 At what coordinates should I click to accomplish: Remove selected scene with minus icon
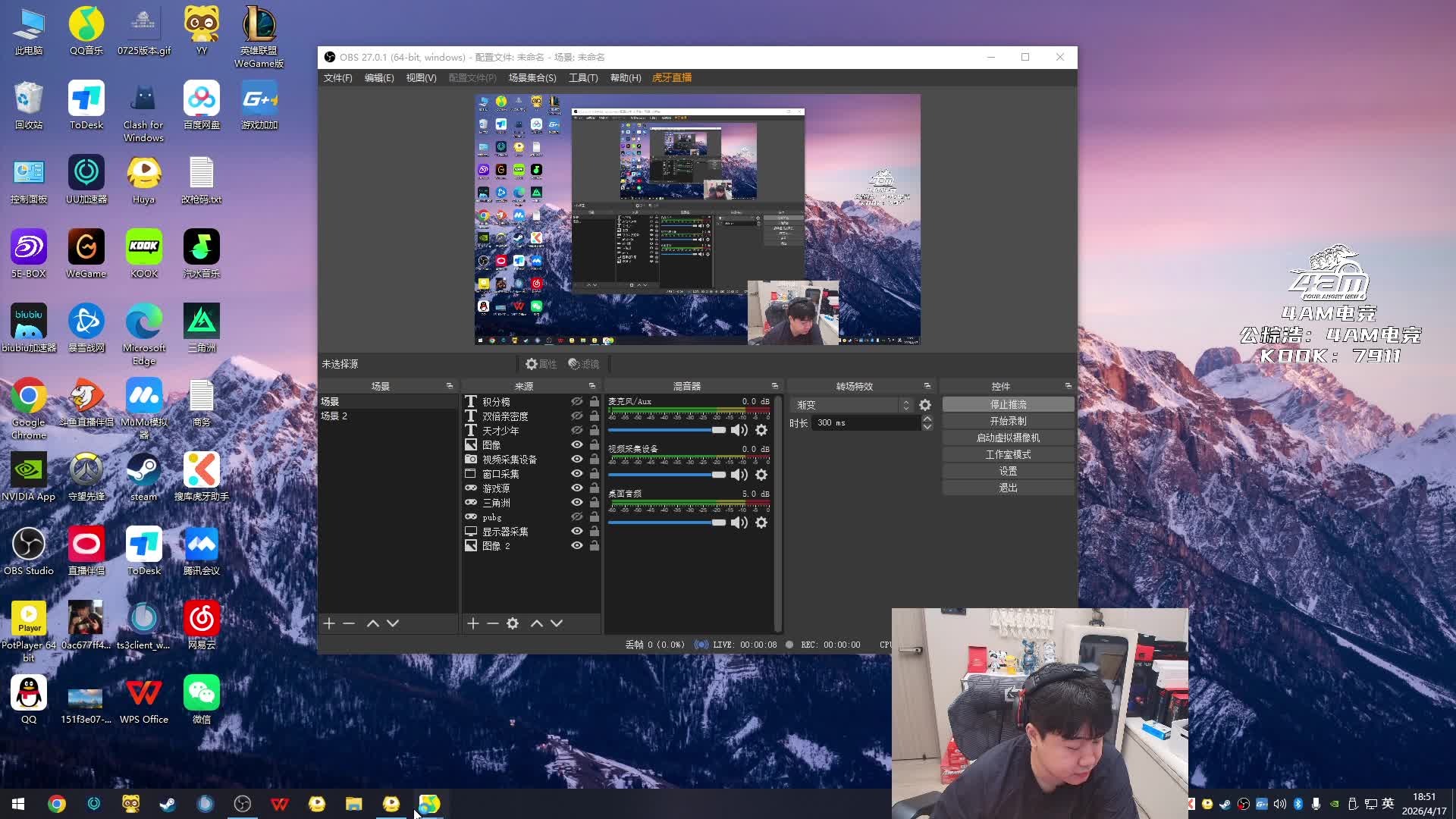coord(349,623)
